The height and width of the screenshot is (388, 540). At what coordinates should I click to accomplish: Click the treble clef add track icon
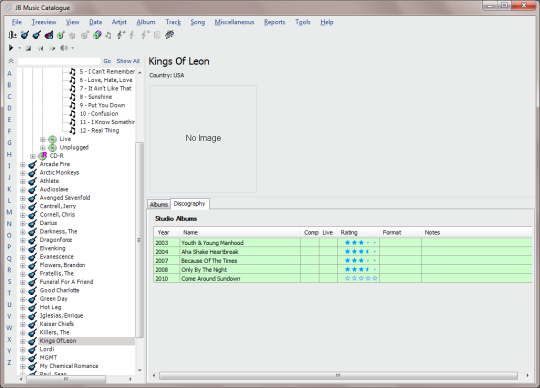click(x=121, y=35)
